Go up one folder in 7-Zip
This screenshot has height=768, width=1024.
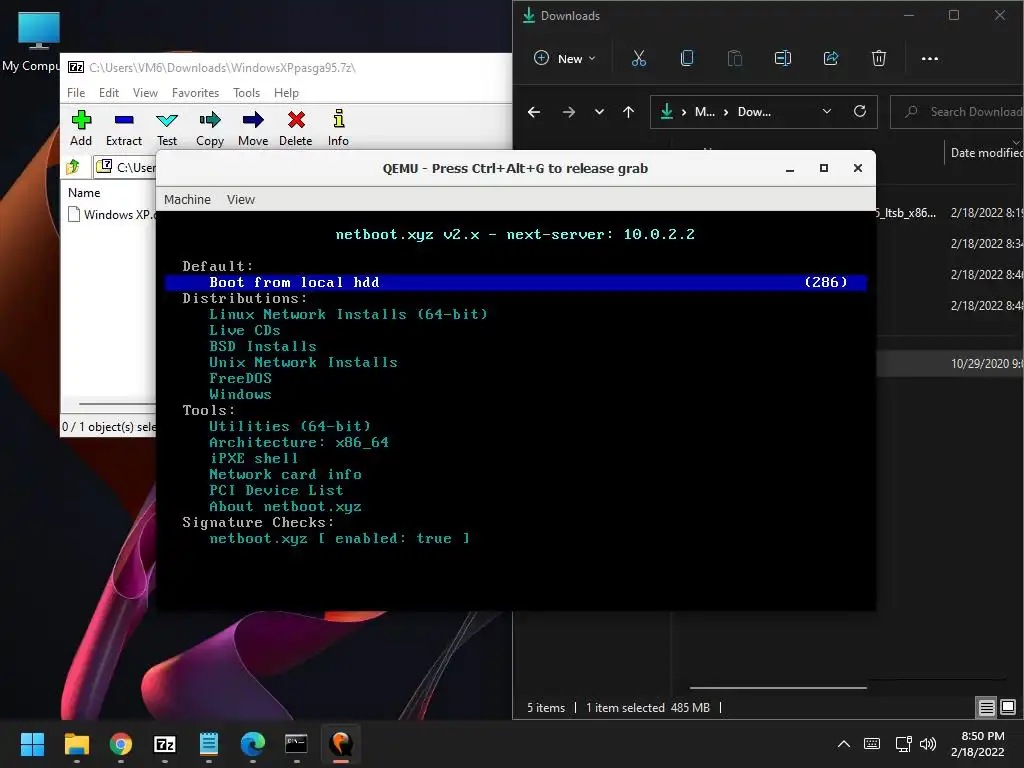pos(73,167)
